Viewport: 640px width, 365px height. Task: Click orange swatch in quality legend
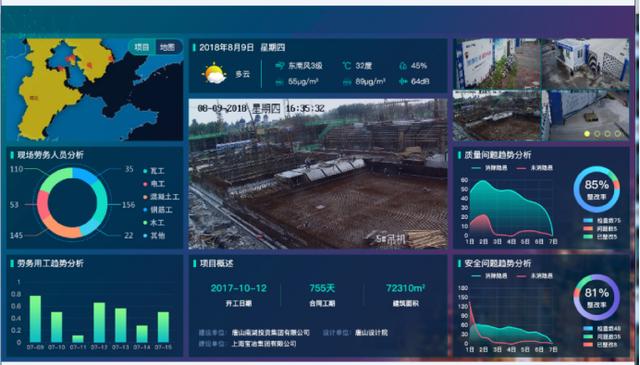pyautogui.click(x=588, y=229)
